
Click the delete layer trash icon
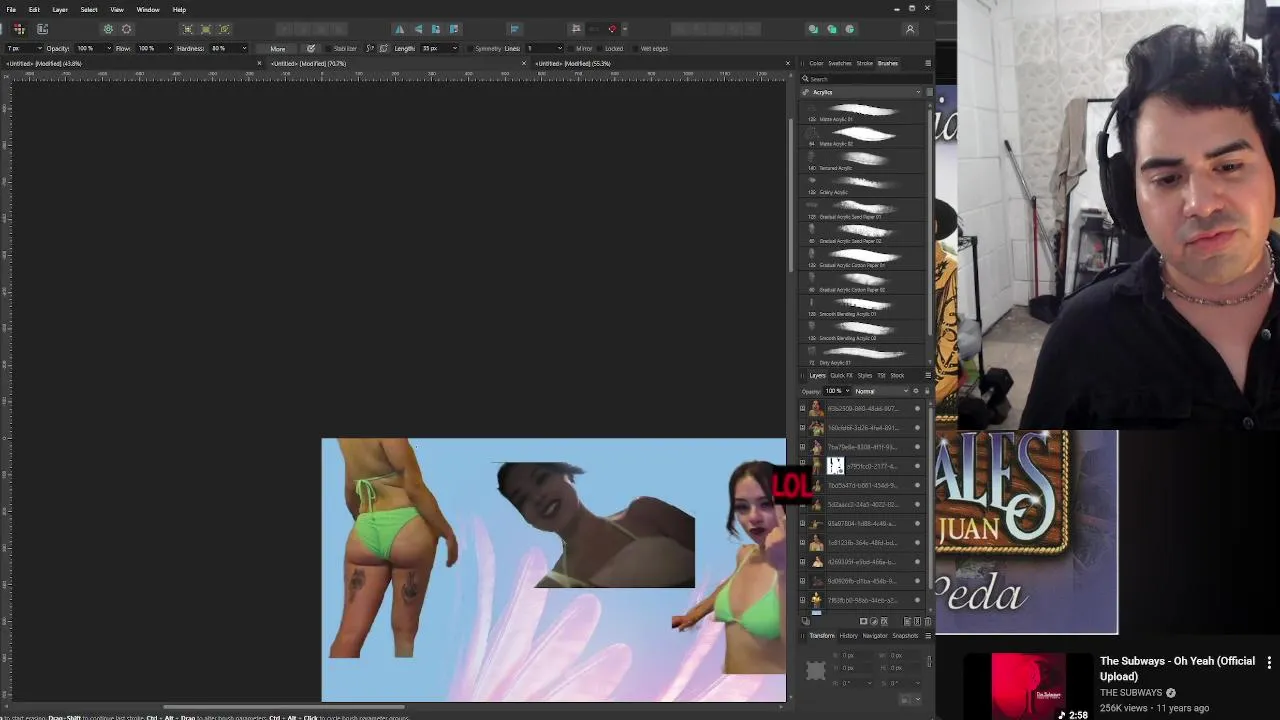point(927,621)
